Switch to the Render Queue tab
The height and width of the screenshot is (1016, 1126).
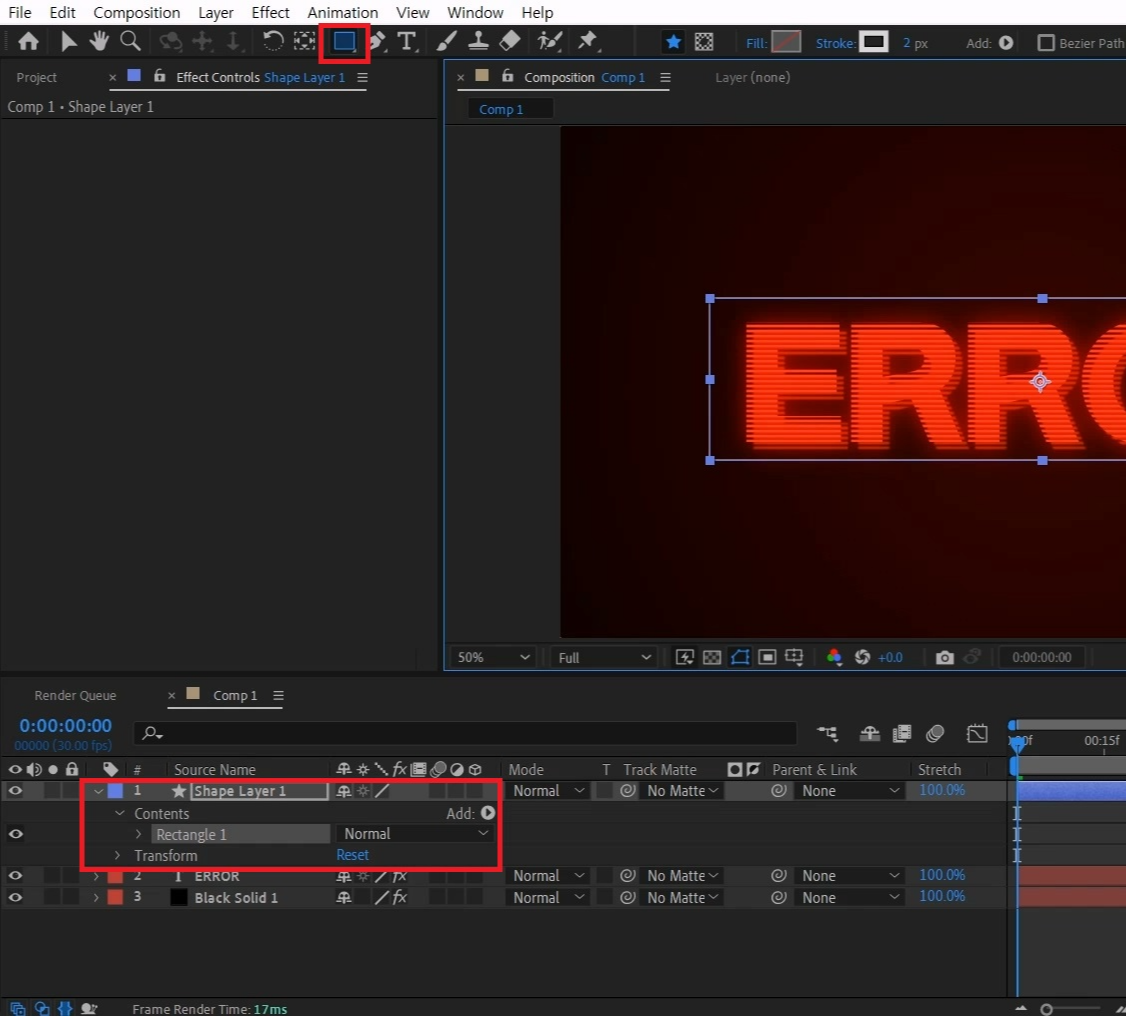pos(75,695)
